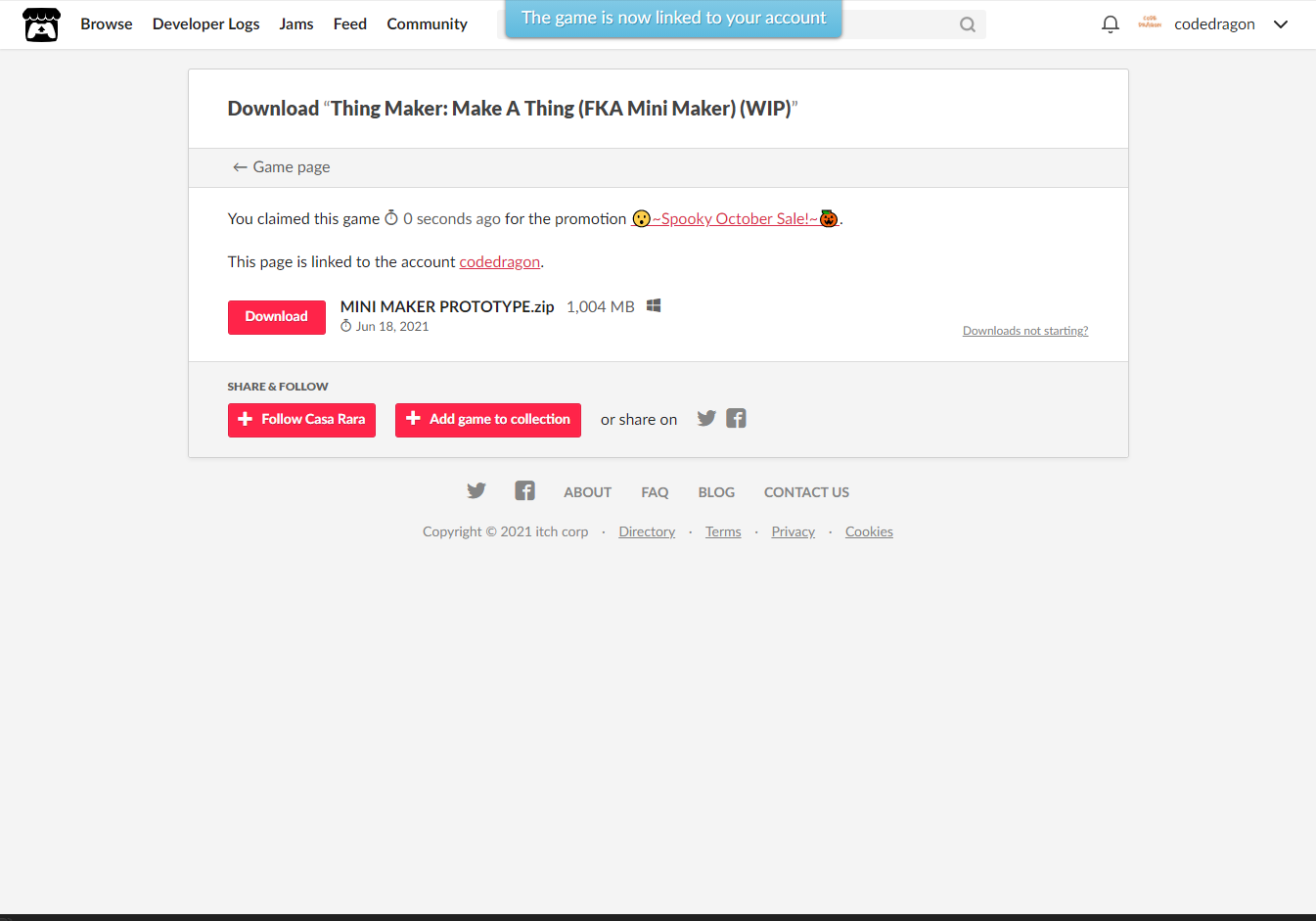Open the footer Twitter icon
This screenshot has width=1316, height=921.
pos(476,491)
